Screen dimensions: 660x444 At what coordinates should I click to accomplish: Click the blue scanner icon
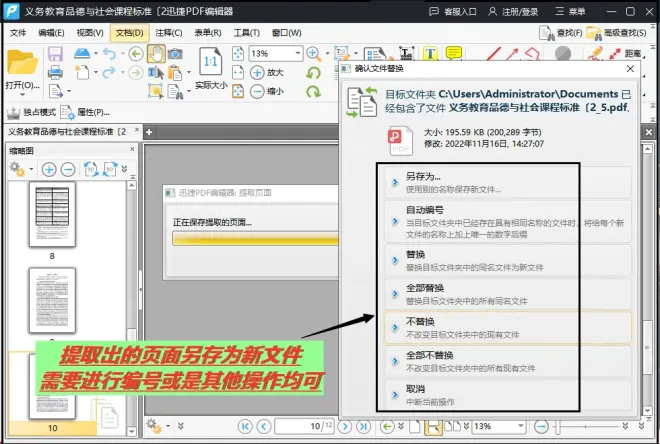pyautogui.click(x=82, y=53)
